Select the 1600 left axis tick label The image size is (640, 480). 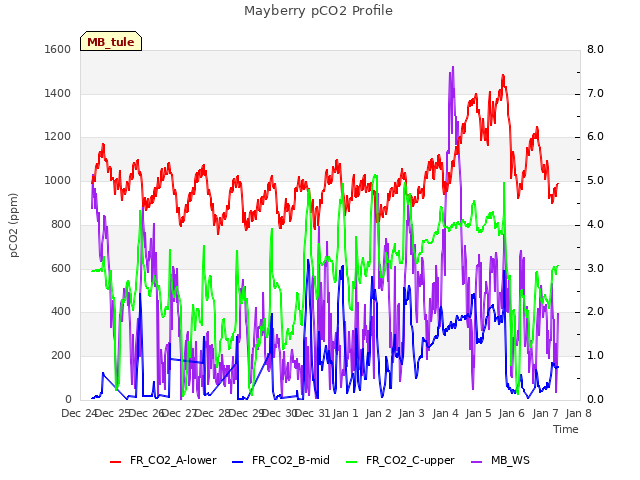tap(58, 49)
